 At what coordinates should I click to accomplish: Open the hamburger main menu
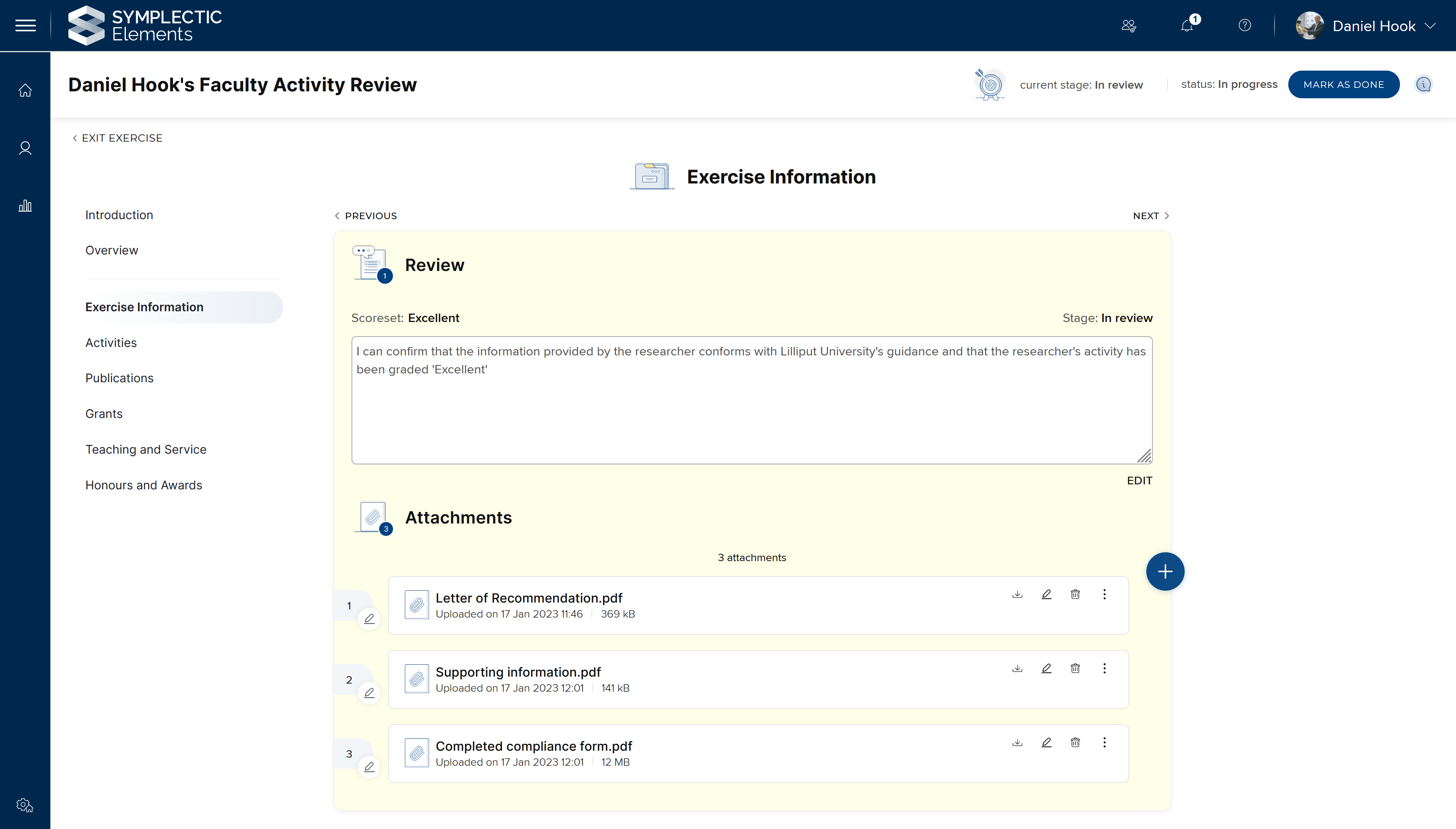(x=25, y=26)
